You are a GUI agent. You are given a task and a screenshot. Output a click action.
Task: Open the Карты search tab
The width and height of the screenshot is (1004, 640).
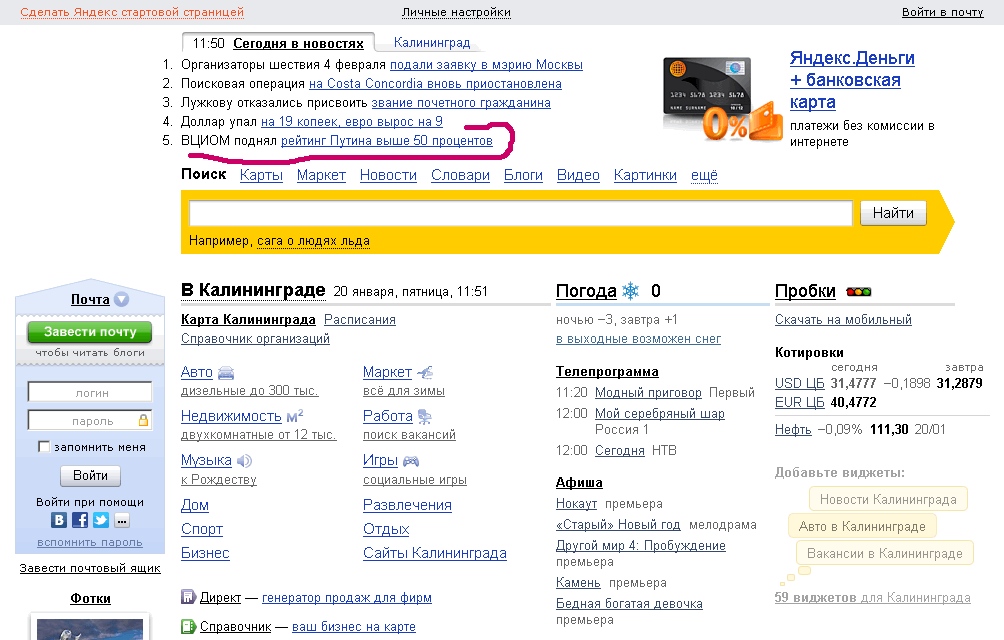pos(261,175)
